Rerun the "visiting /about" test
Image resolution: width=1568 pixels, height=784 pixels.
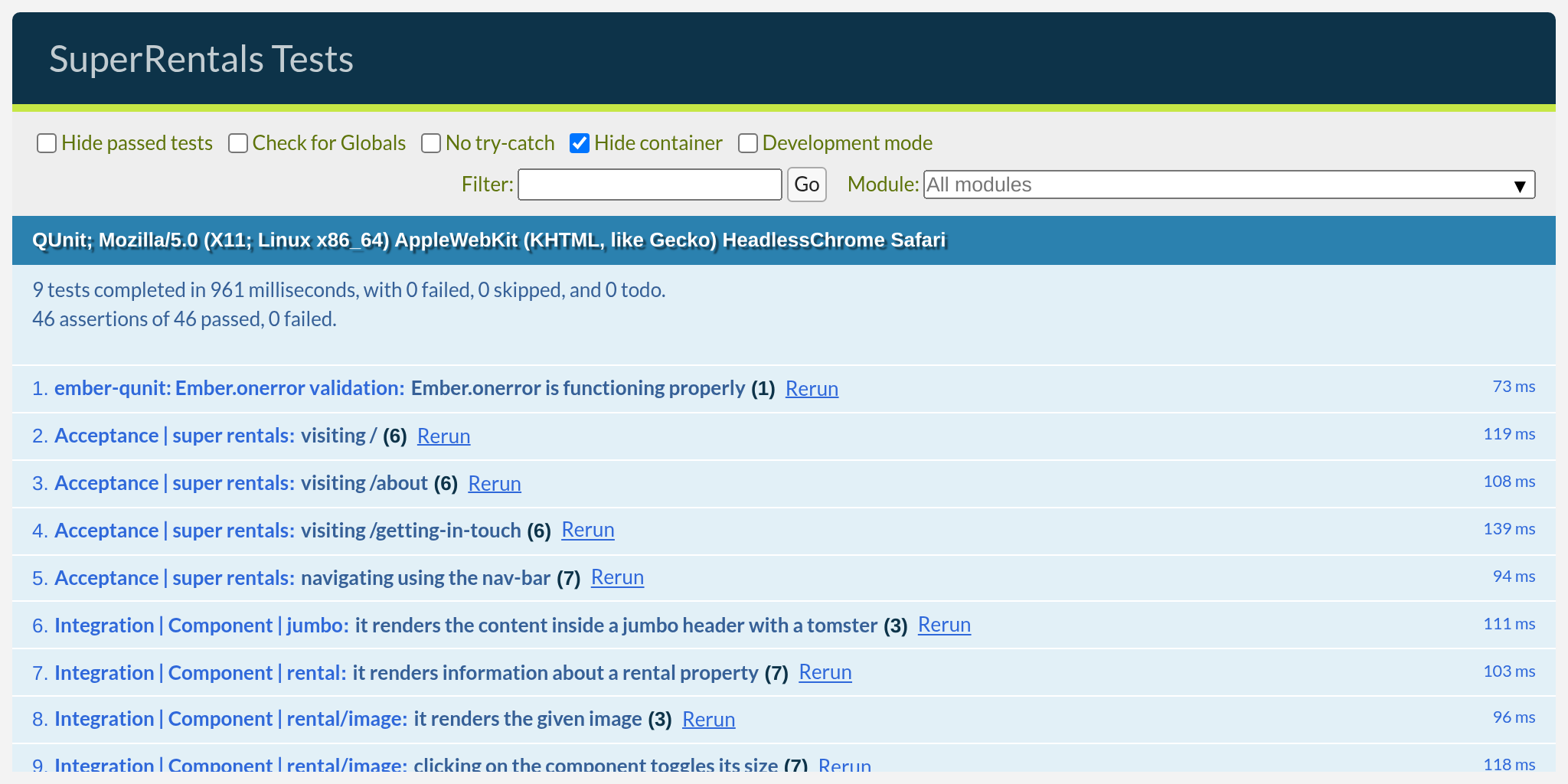point(495,483)
